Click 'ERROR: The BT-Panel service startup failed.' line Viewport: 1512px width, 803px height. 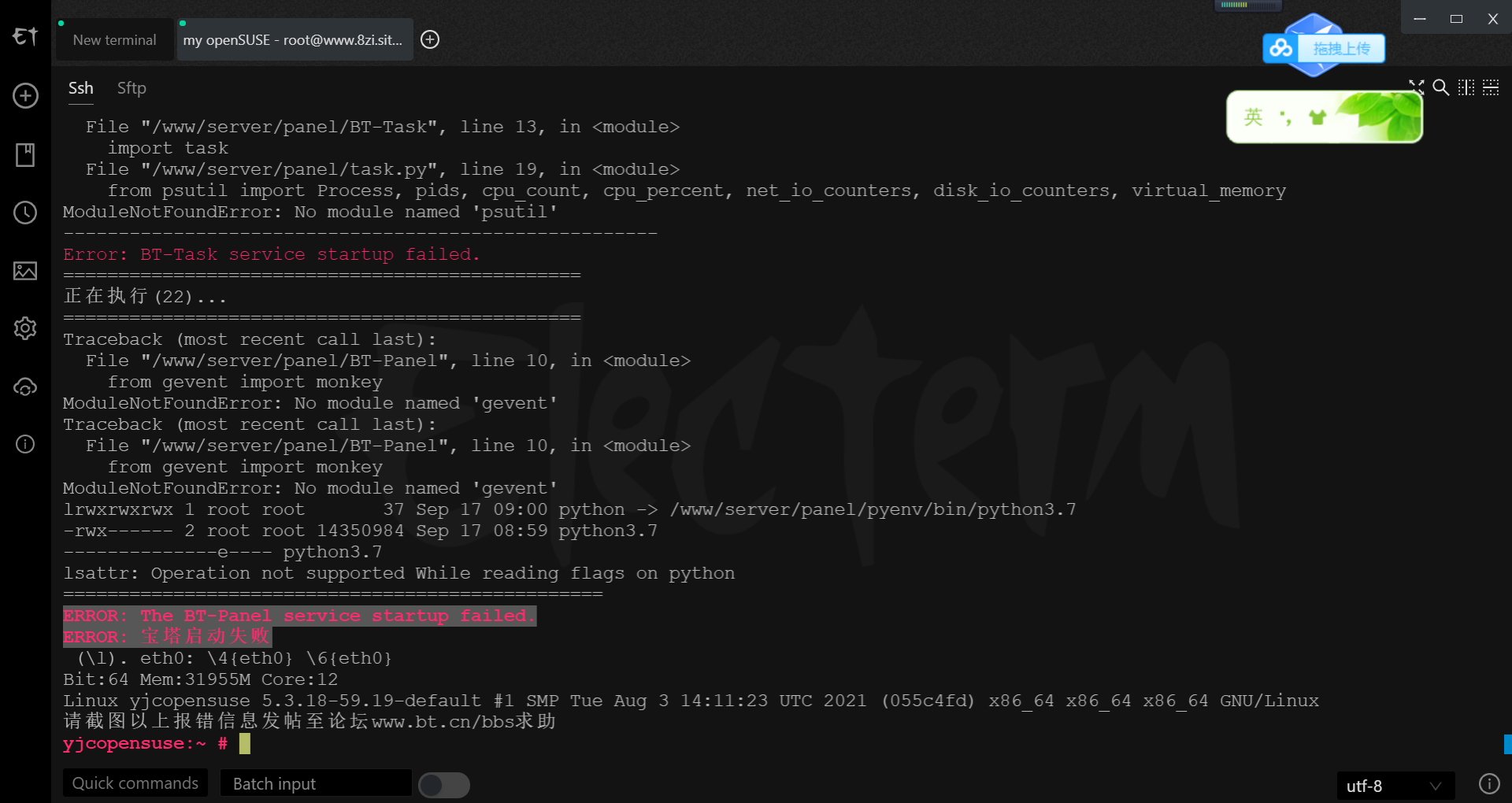[x=299, y=616]
